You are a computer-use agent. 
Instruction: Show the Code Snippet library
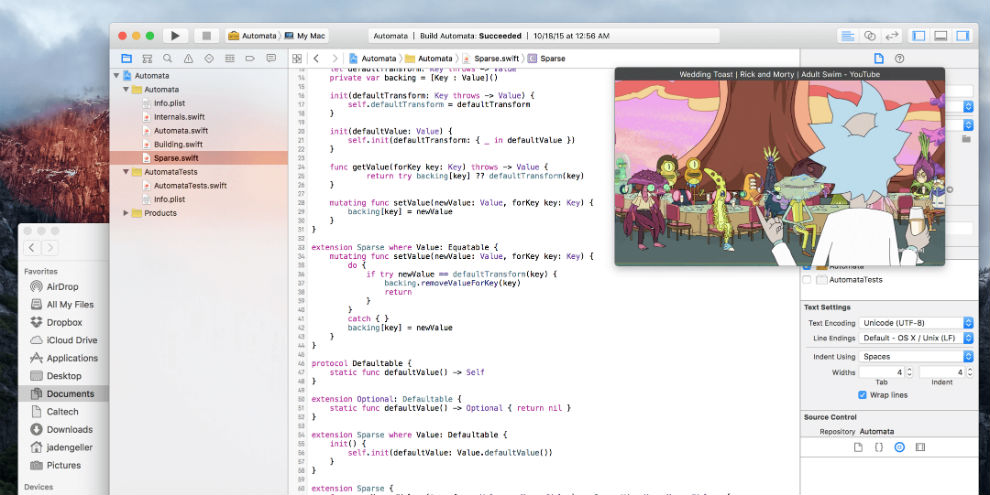[878, 447]
